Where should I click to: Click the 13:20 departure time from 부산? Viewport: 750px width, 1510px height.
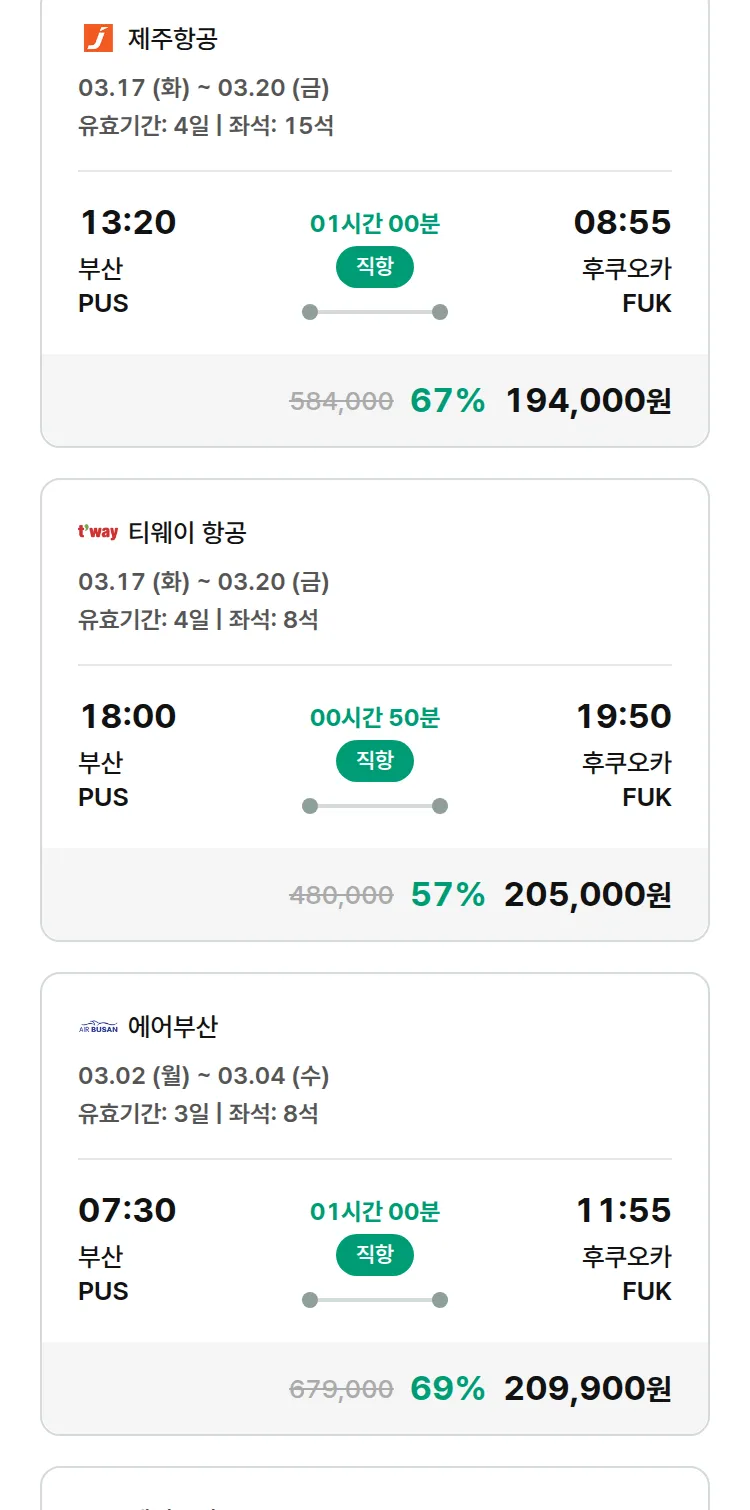coord(127,222)
